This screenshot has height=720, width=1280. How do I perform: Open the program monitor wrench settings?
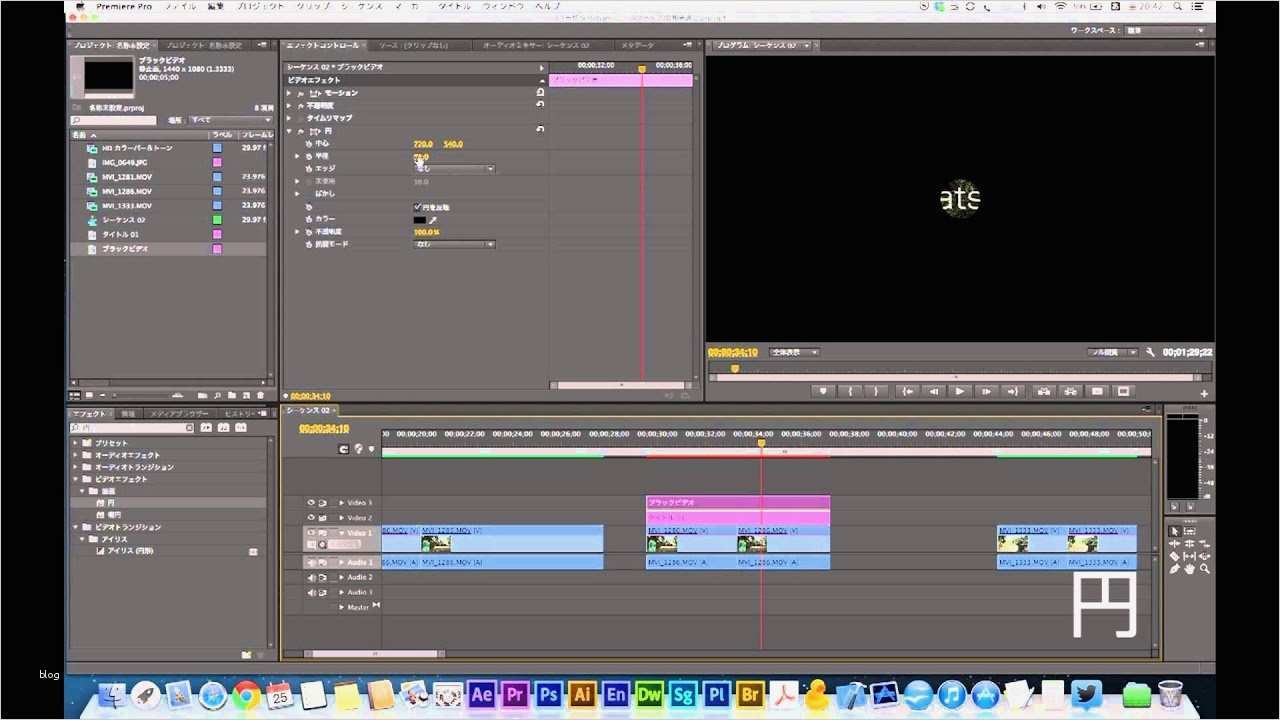[1150, 352]
